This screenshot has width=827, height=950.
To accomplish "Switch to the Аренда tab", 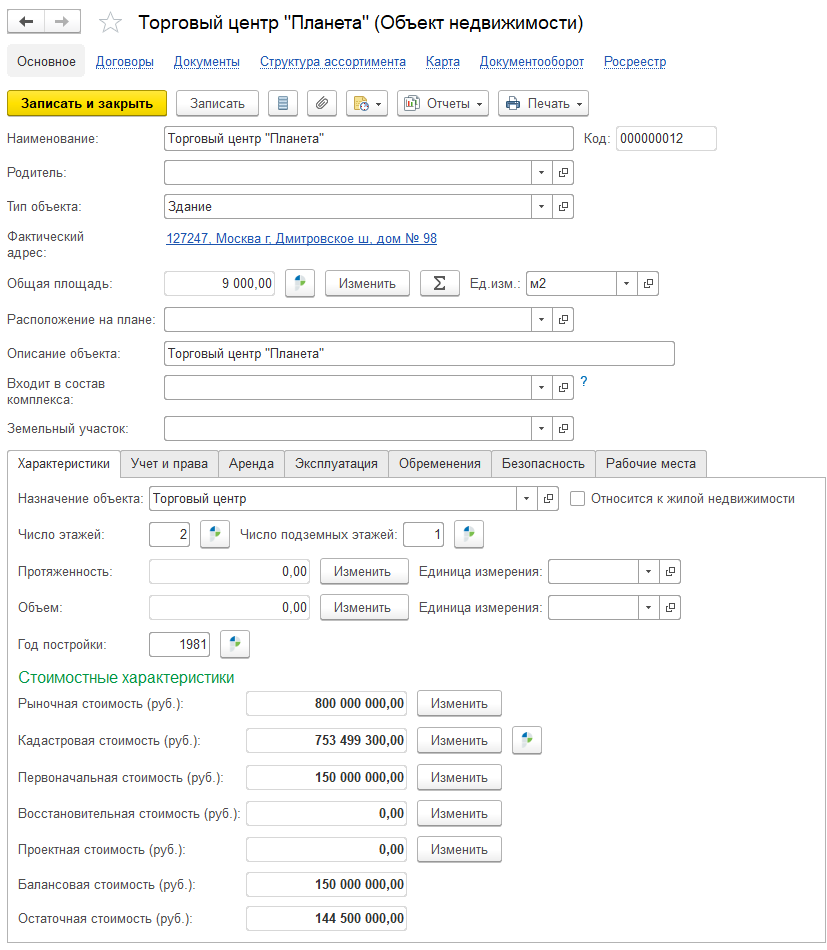I will click(251, 464).
